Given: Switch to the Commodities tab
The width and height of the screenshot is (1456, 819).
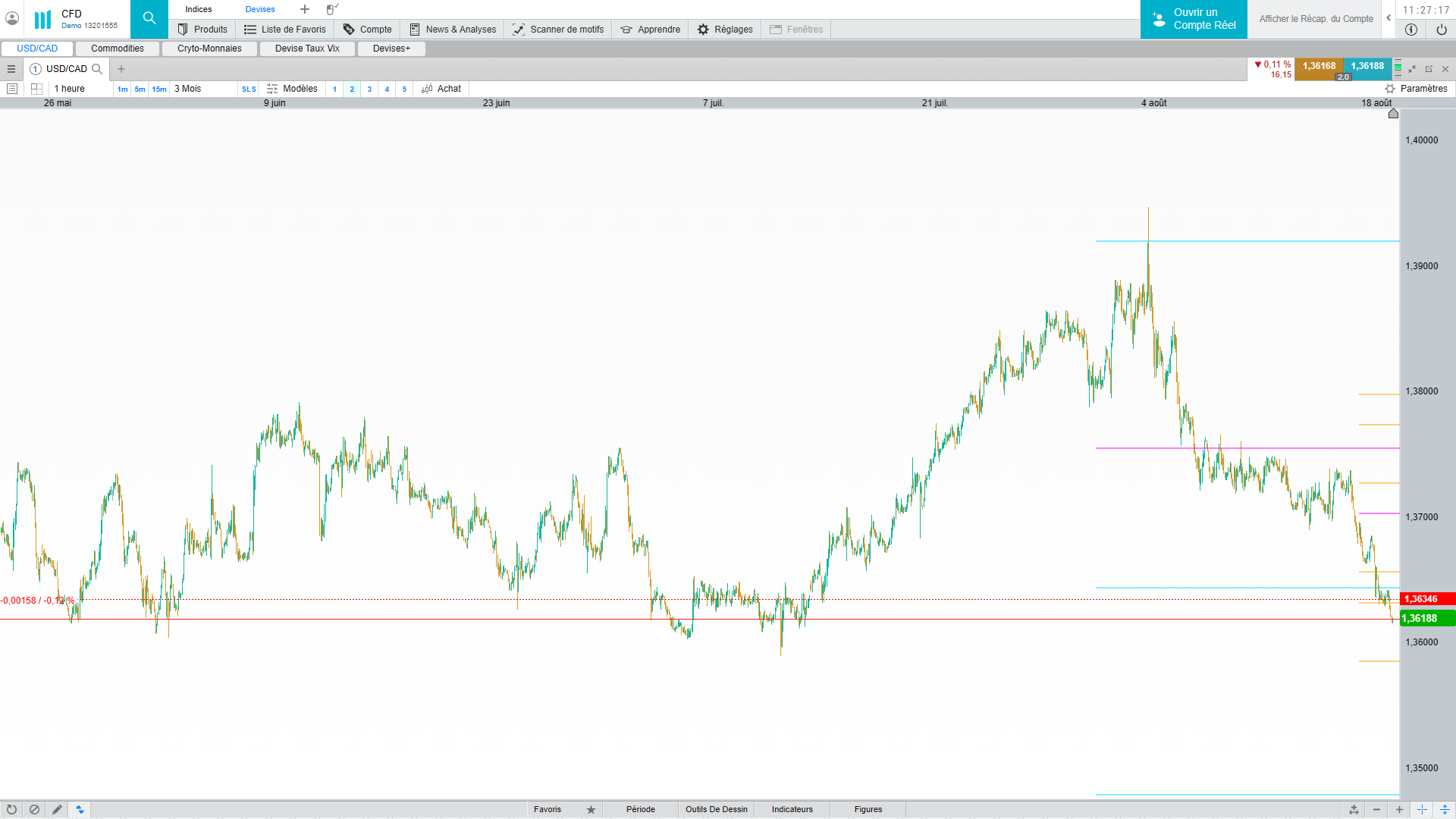Looking at the screenshot, I should point(118,49).
